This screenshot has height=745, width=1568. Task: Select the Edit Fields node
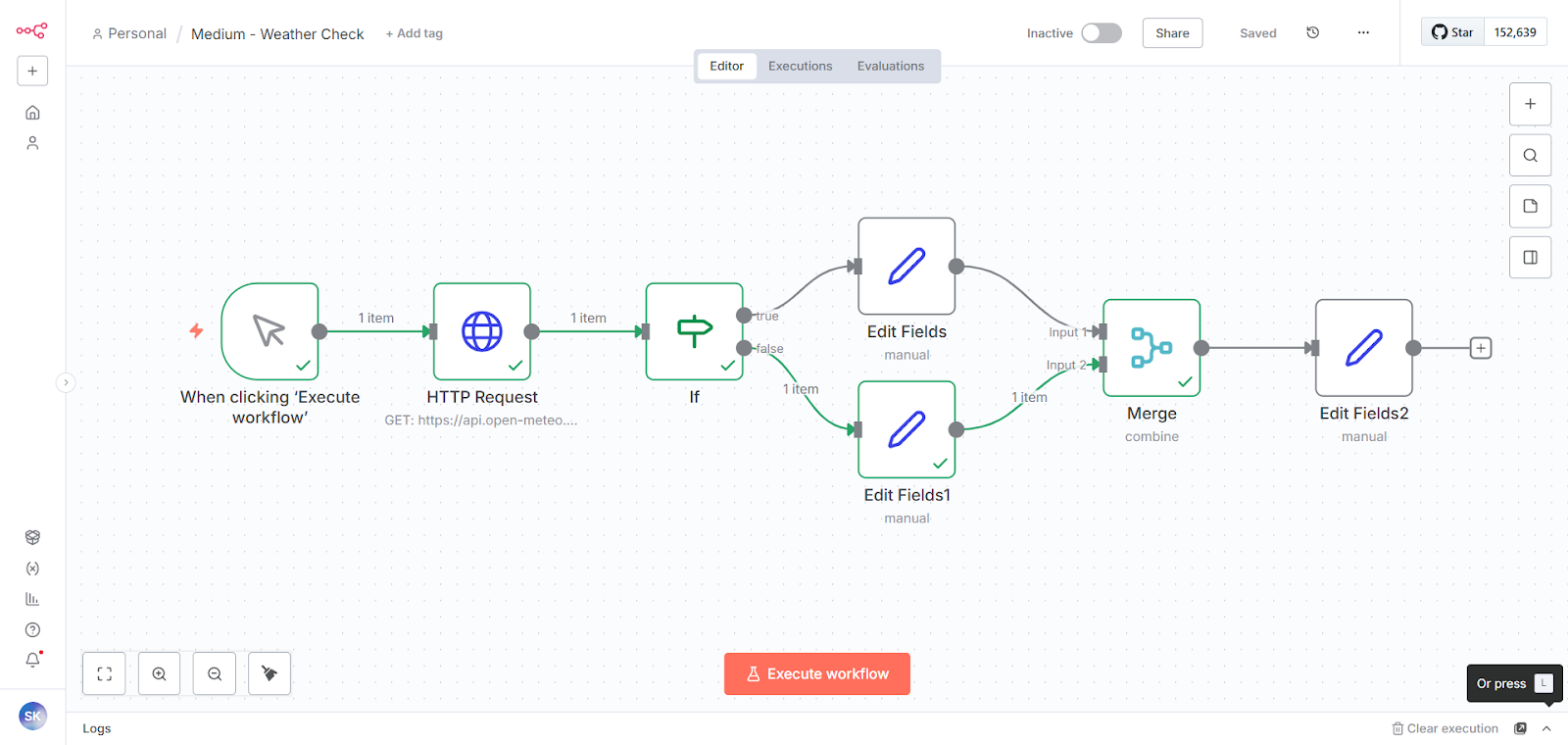coord(906,267)
